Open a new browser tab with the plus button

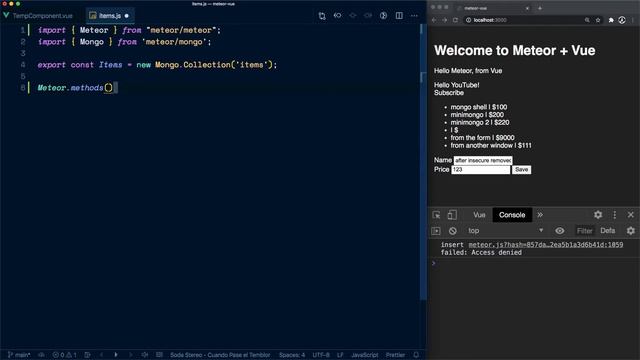540,8
